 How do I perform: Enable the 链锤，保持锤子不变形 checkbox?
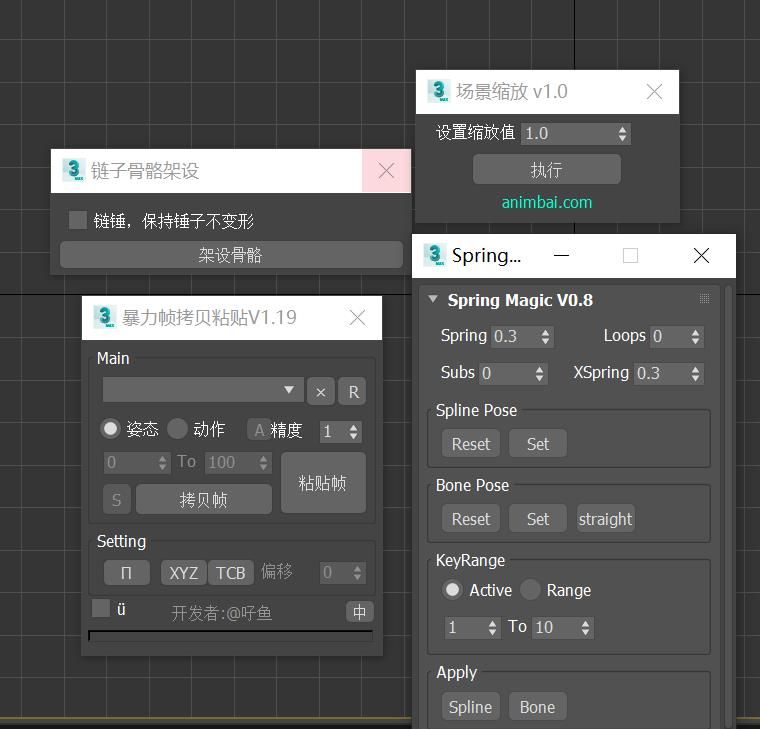click(78, 220)
